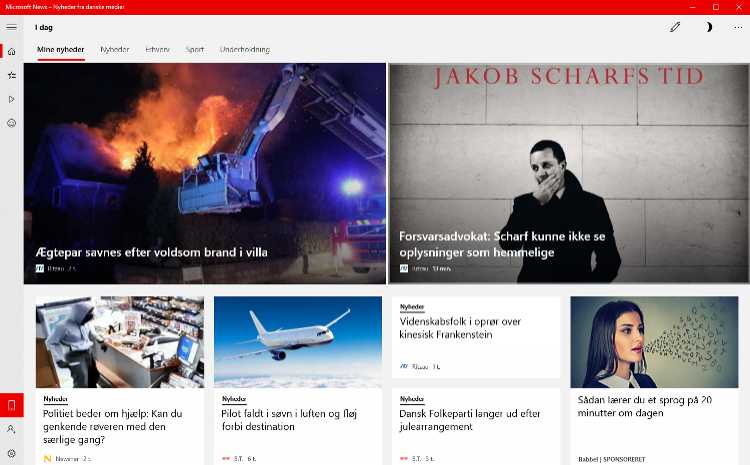Click the pencil edit icon
This screenshot has width=750, height=465.
[675, 27]
